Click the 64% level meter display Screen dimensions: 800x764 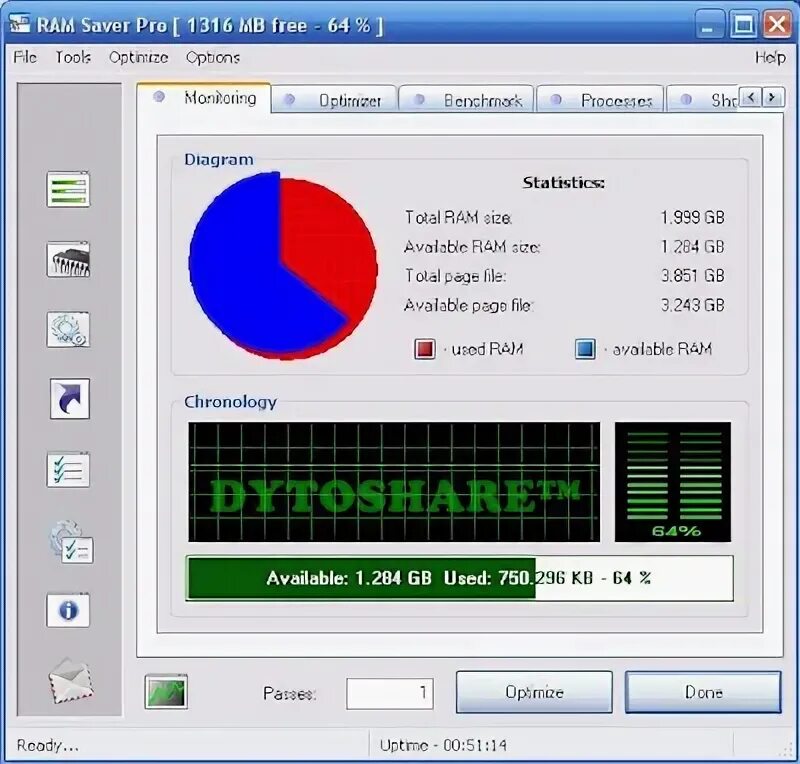[x=673, y=482]
